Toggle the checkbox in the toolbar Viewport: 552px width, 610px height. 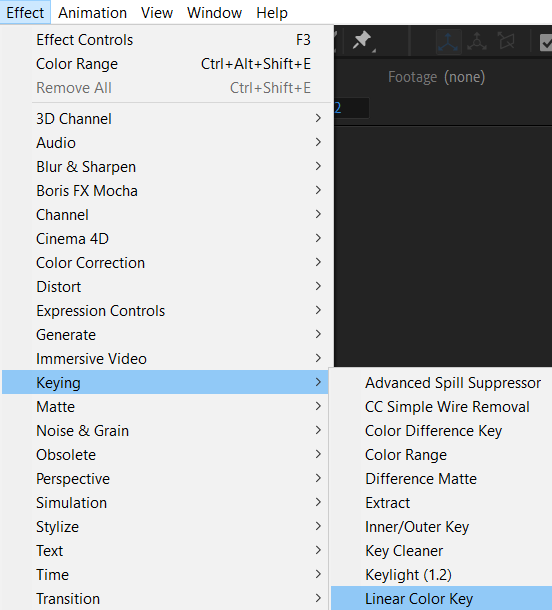[546, 42]
